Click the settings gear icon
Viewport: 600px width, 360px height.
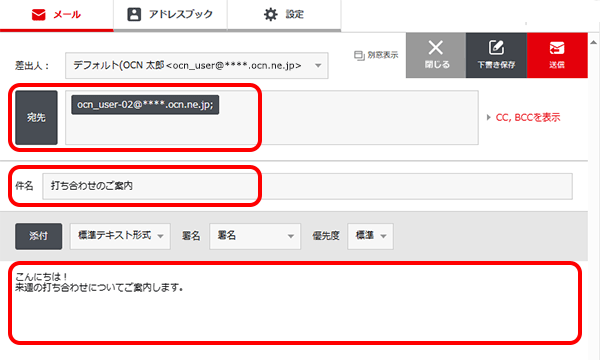click(x=271, y=15)
